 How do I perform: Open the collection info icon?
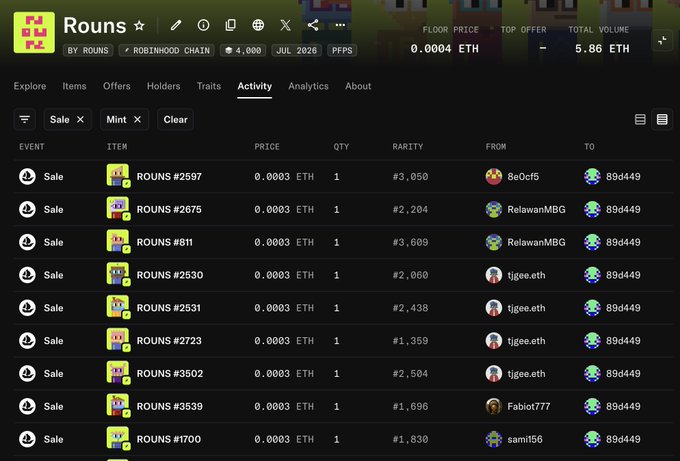203,25
